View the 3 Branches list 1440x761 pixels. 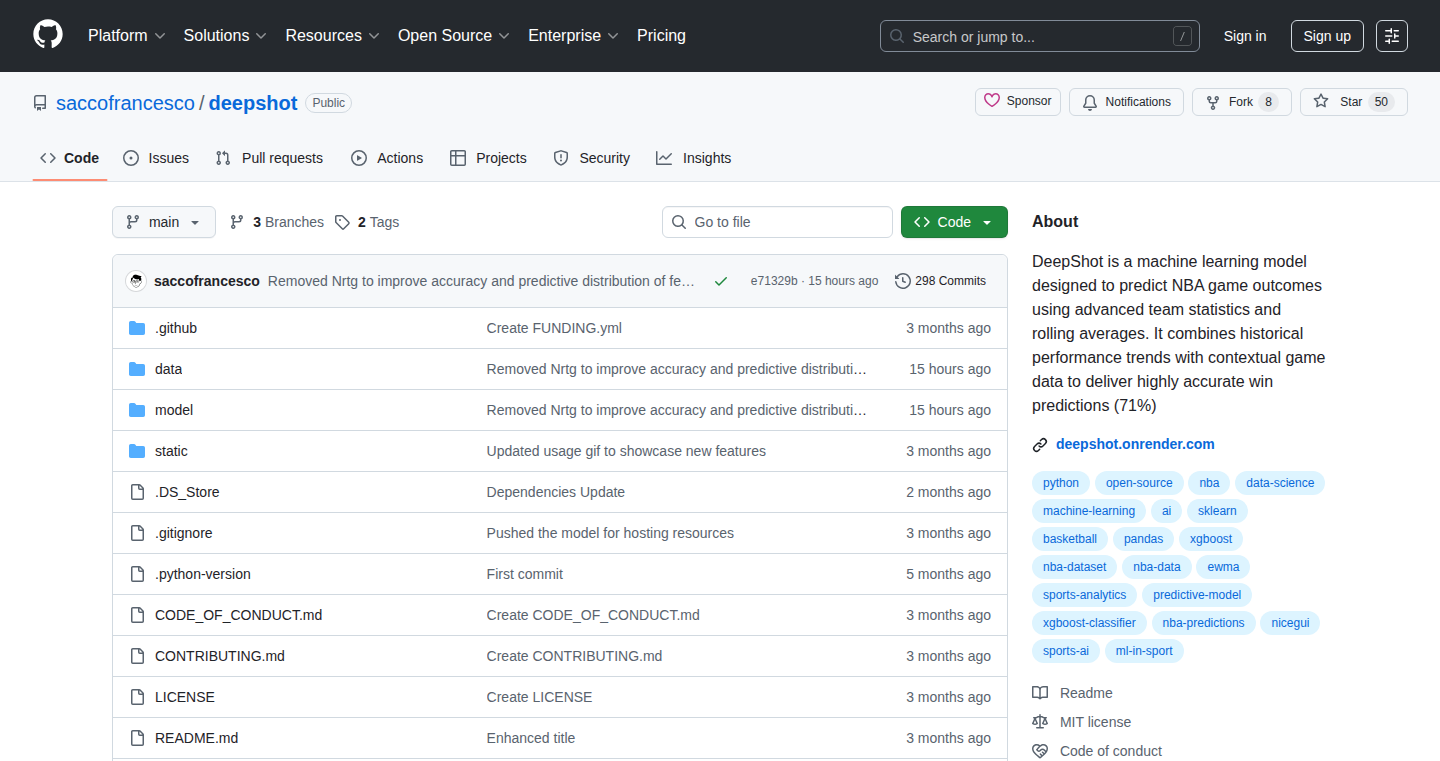tap(277, 222)
